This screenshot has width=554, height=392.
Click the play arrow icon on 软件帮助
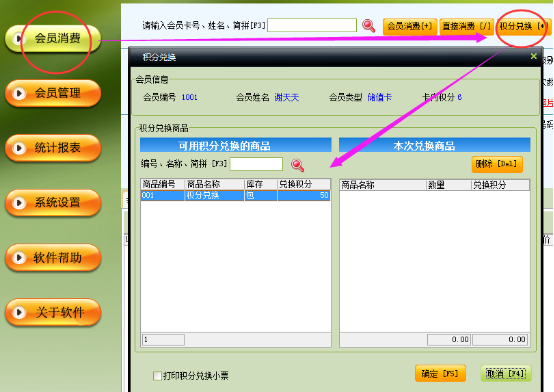19,258
